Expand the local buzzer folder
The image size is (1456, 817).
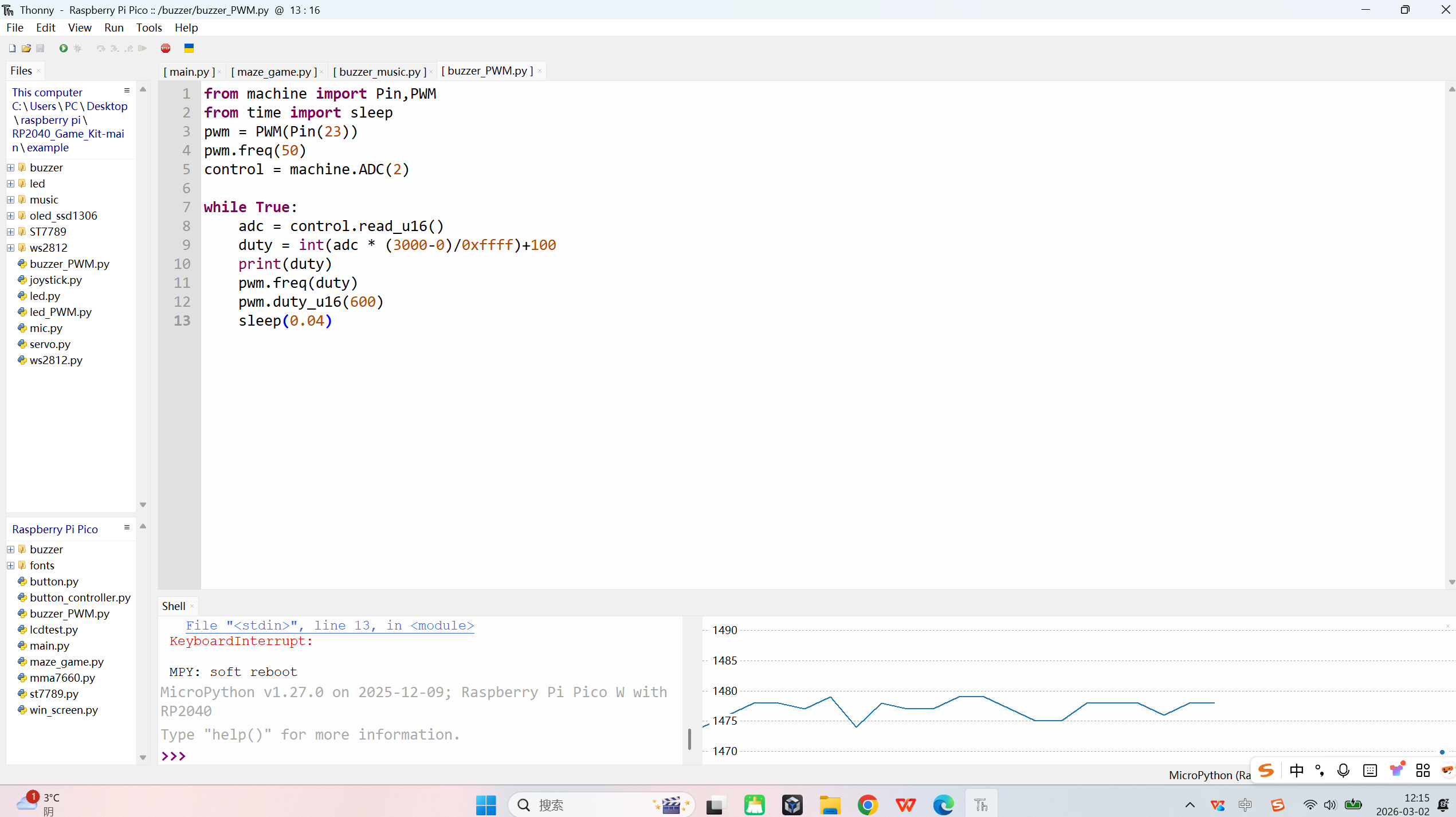(10, 167)
